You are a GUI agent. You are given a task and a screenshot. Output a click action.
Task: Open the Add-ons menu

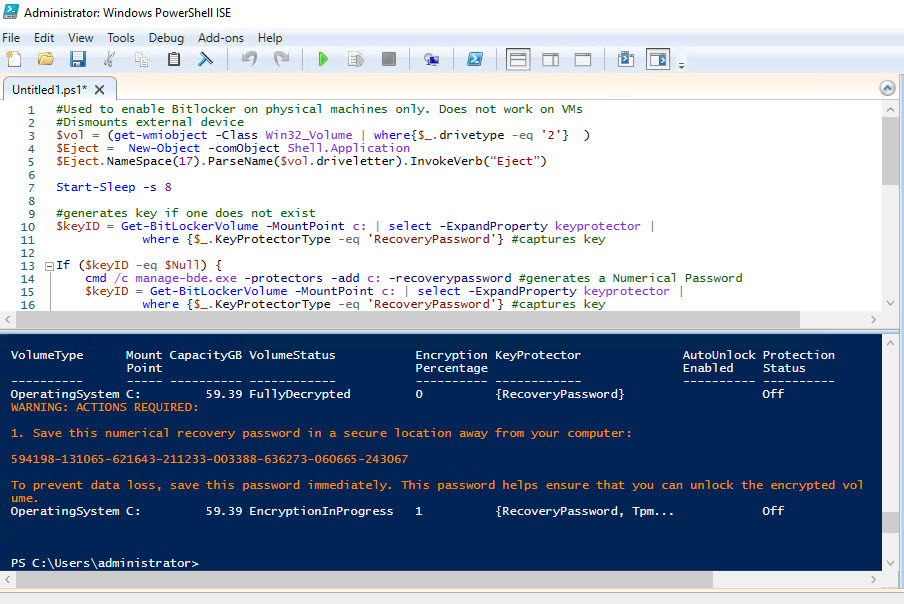tap(221, 38)
